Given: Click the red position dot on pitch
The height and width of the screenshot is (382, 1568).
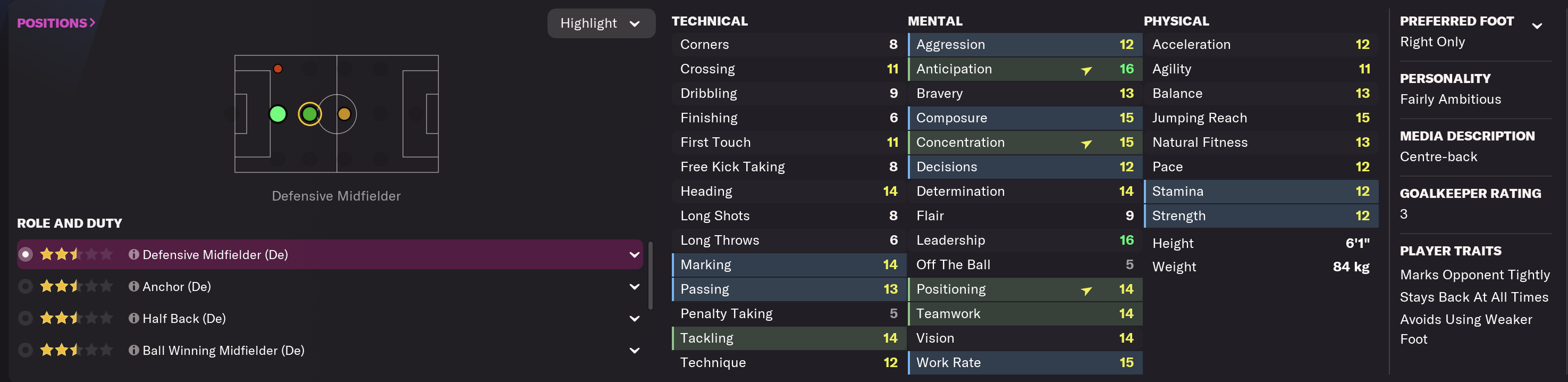Looking at the screenshot, I should coord(277,69).
